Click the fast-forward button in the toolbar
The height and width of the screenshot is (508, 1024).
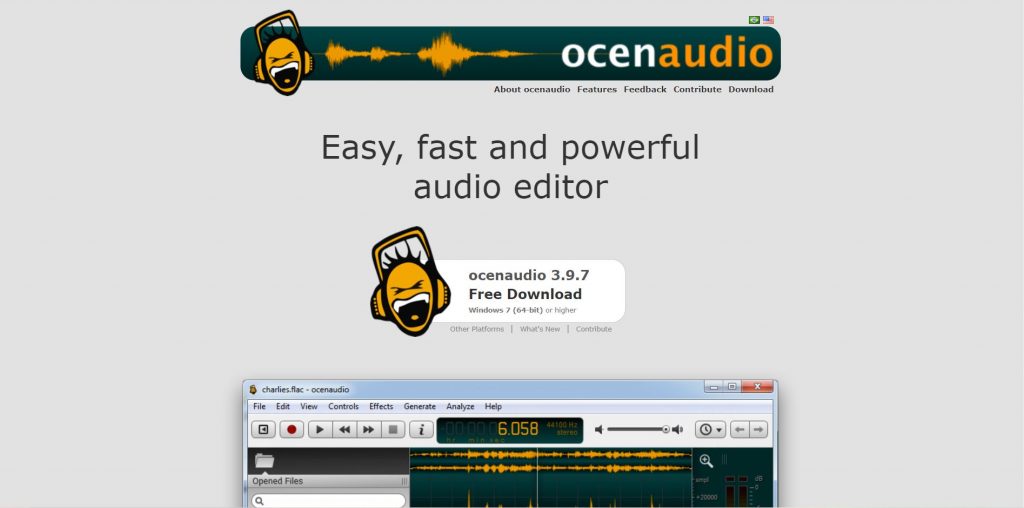point(368,429)
